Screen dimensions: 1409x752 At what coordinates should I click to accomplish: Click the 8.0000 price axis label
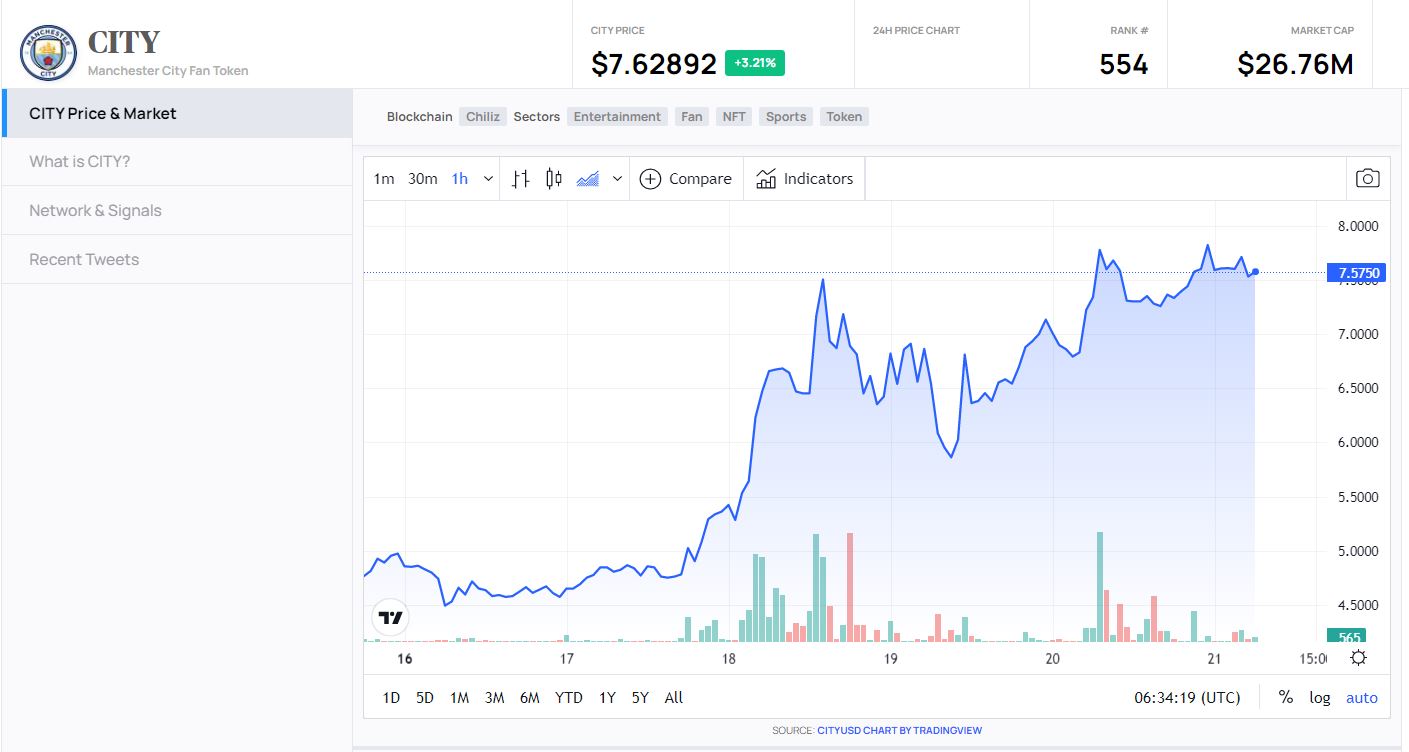tap(1357, 226)
